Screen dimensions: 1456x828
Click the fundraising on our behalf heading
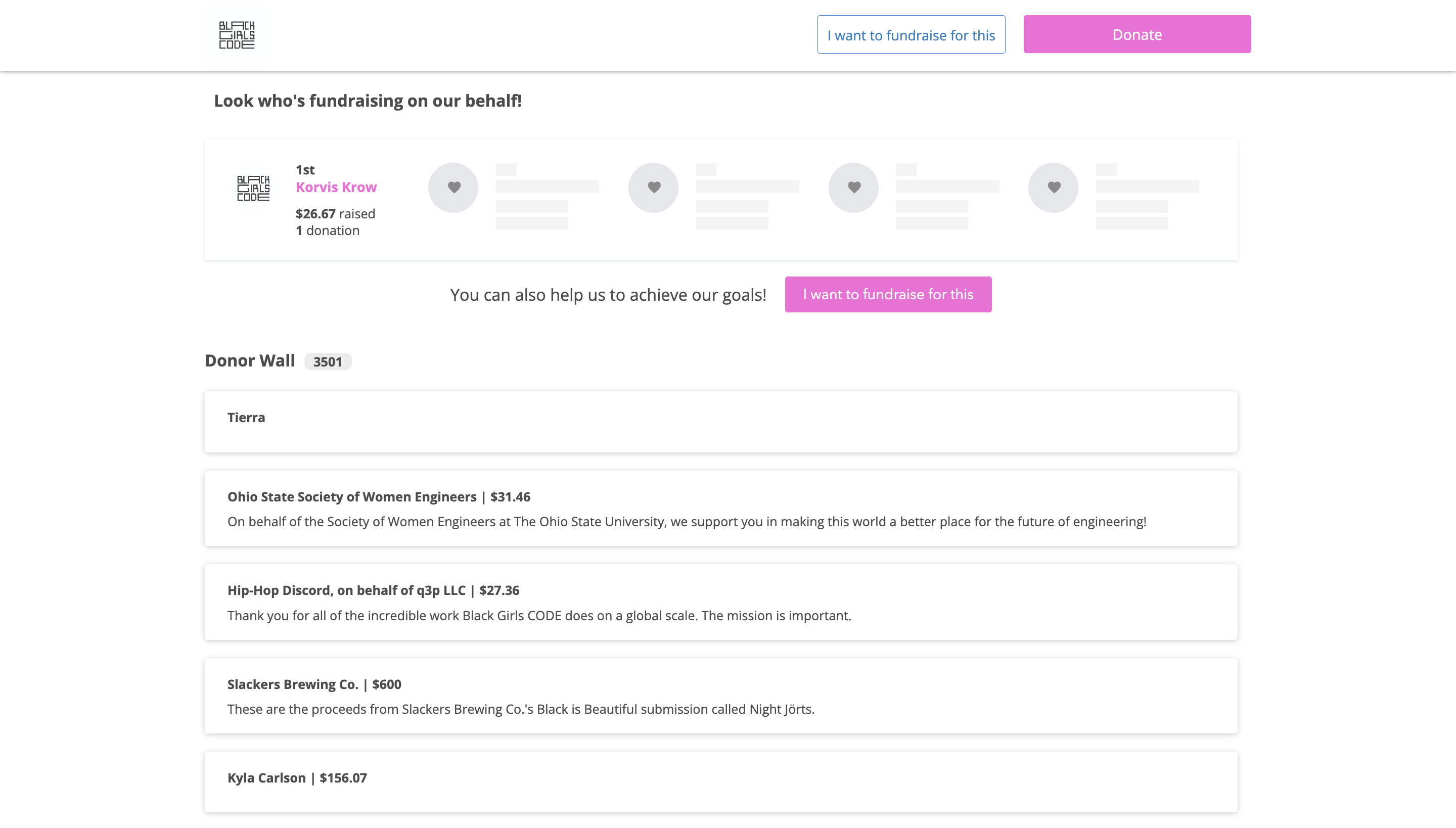368,101
